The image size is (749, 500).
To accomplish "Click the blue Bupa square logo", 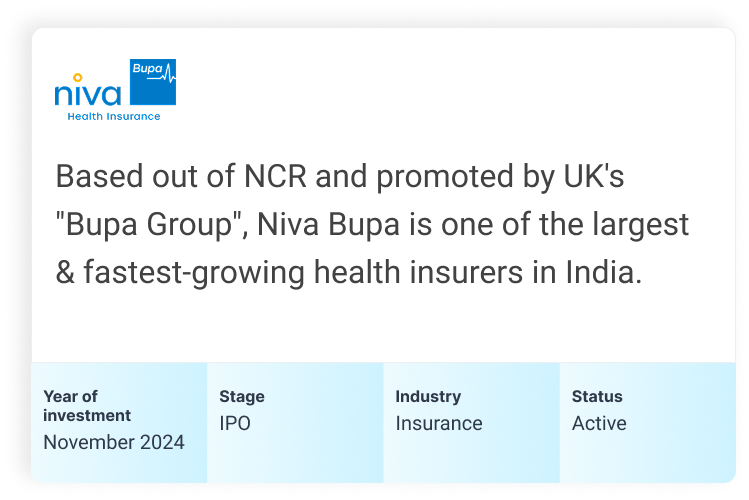I will coord(153,82).
